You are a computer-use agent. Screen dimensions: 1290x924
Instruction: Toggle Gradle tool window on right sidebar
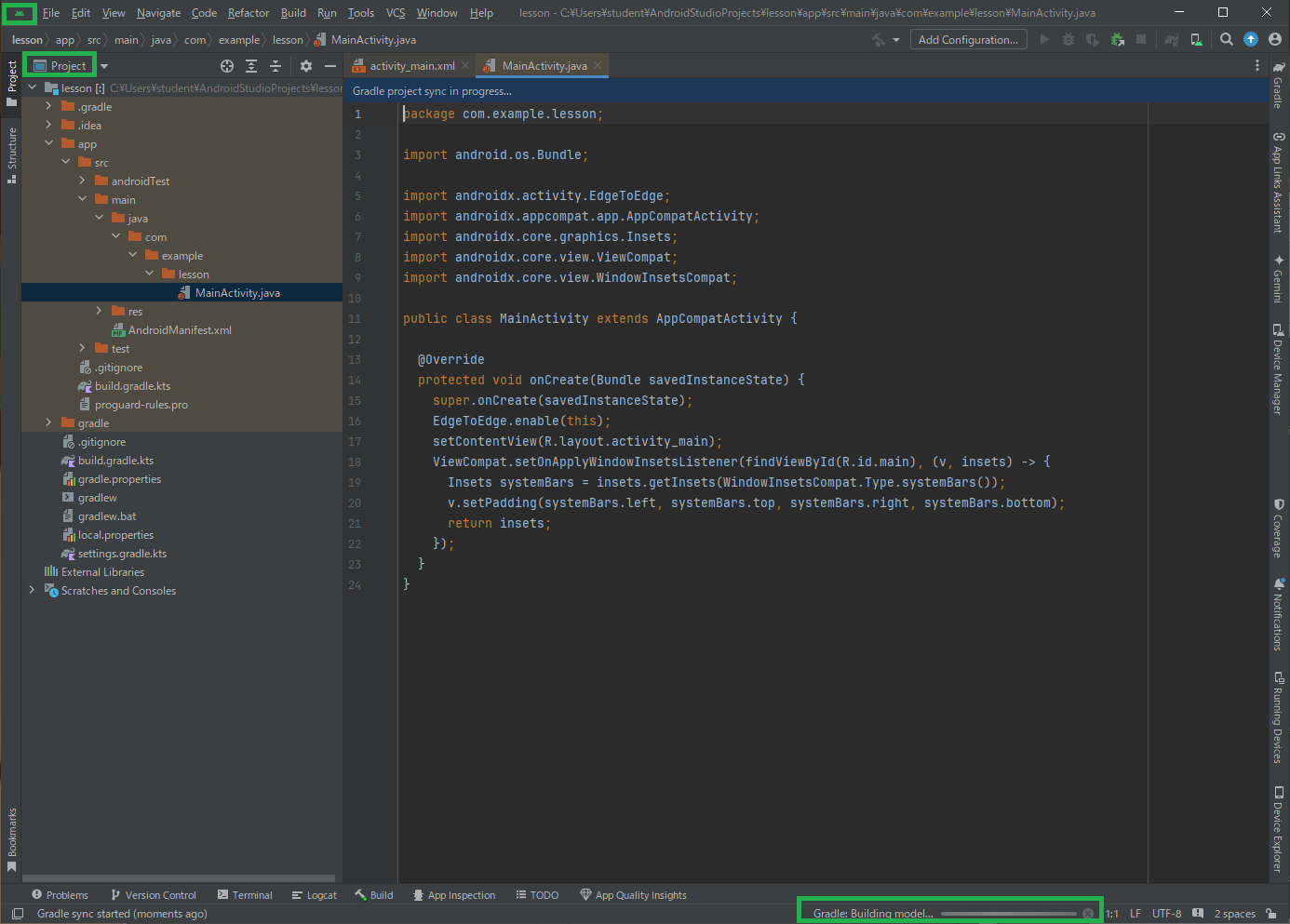point(1278,85)
